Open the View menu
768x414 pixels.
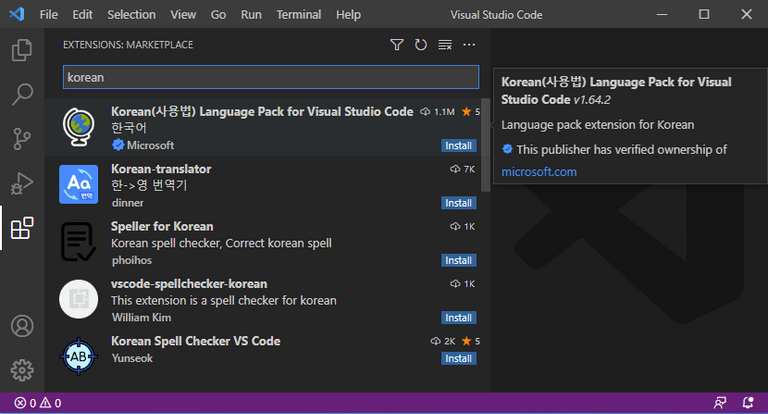[183, 15]
